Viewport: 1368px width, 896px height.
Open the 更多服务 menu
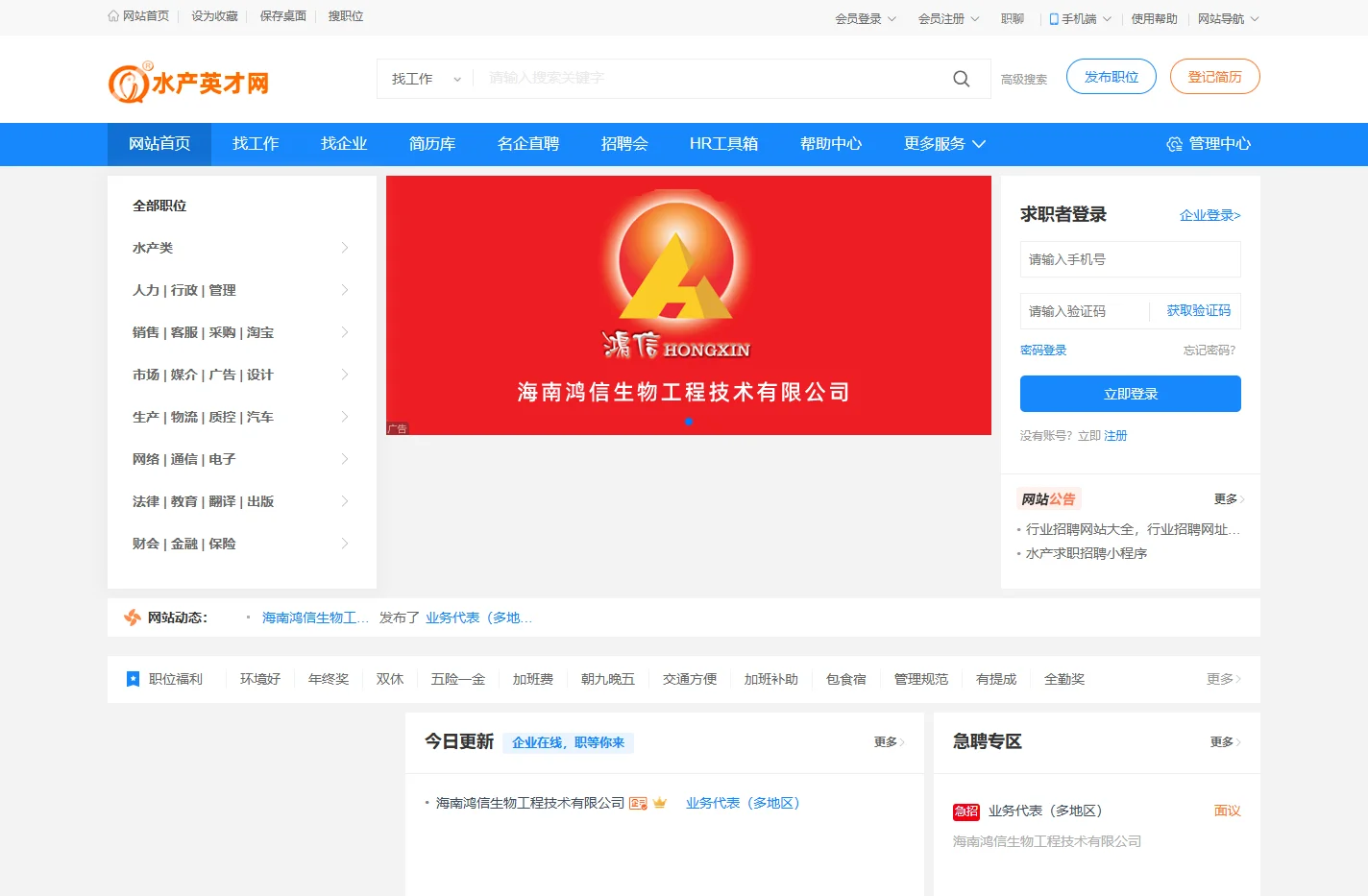pos(945,144)
